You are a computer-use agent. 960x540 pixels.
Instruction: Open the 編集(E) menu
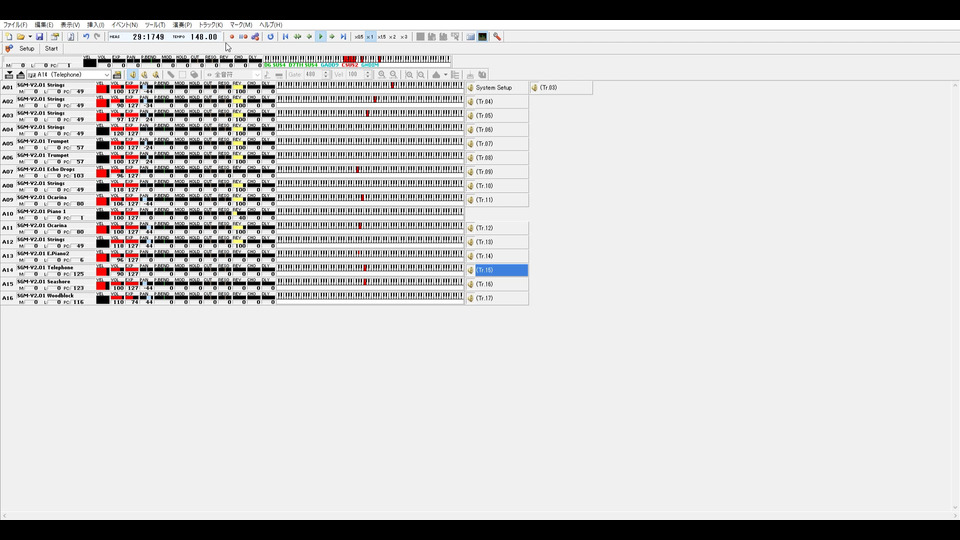tap(43, 25)
